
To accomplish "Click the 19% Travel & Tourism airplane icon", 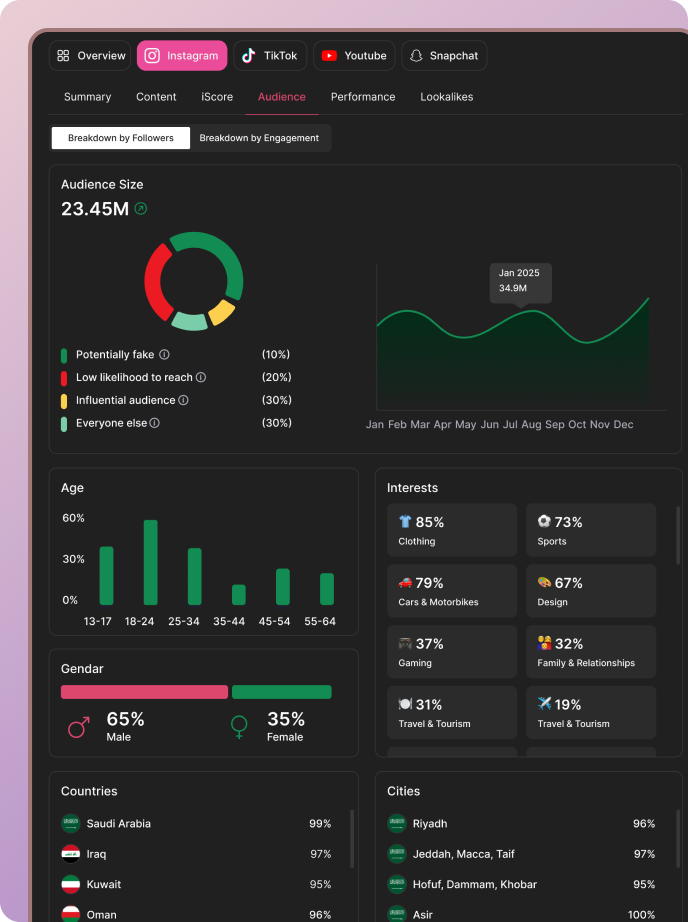I will pyautogui.click(x=544, y=703).
